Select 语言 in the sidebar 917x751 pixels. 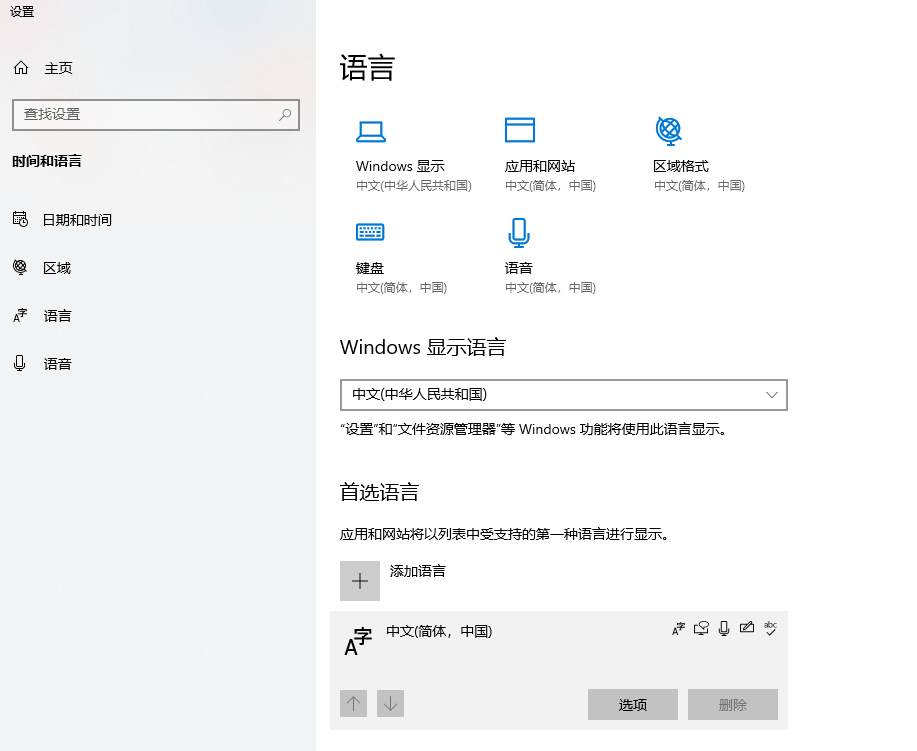pos(57,316)
